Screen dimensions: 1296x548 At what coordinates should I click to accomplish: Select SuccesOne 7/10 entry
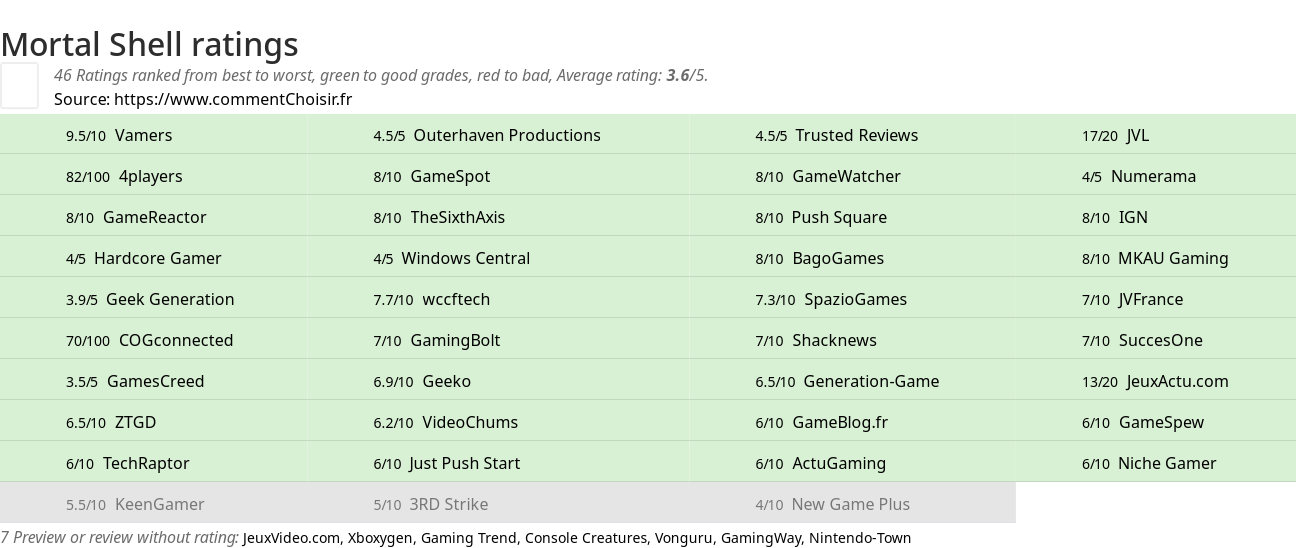[1142, 340]
